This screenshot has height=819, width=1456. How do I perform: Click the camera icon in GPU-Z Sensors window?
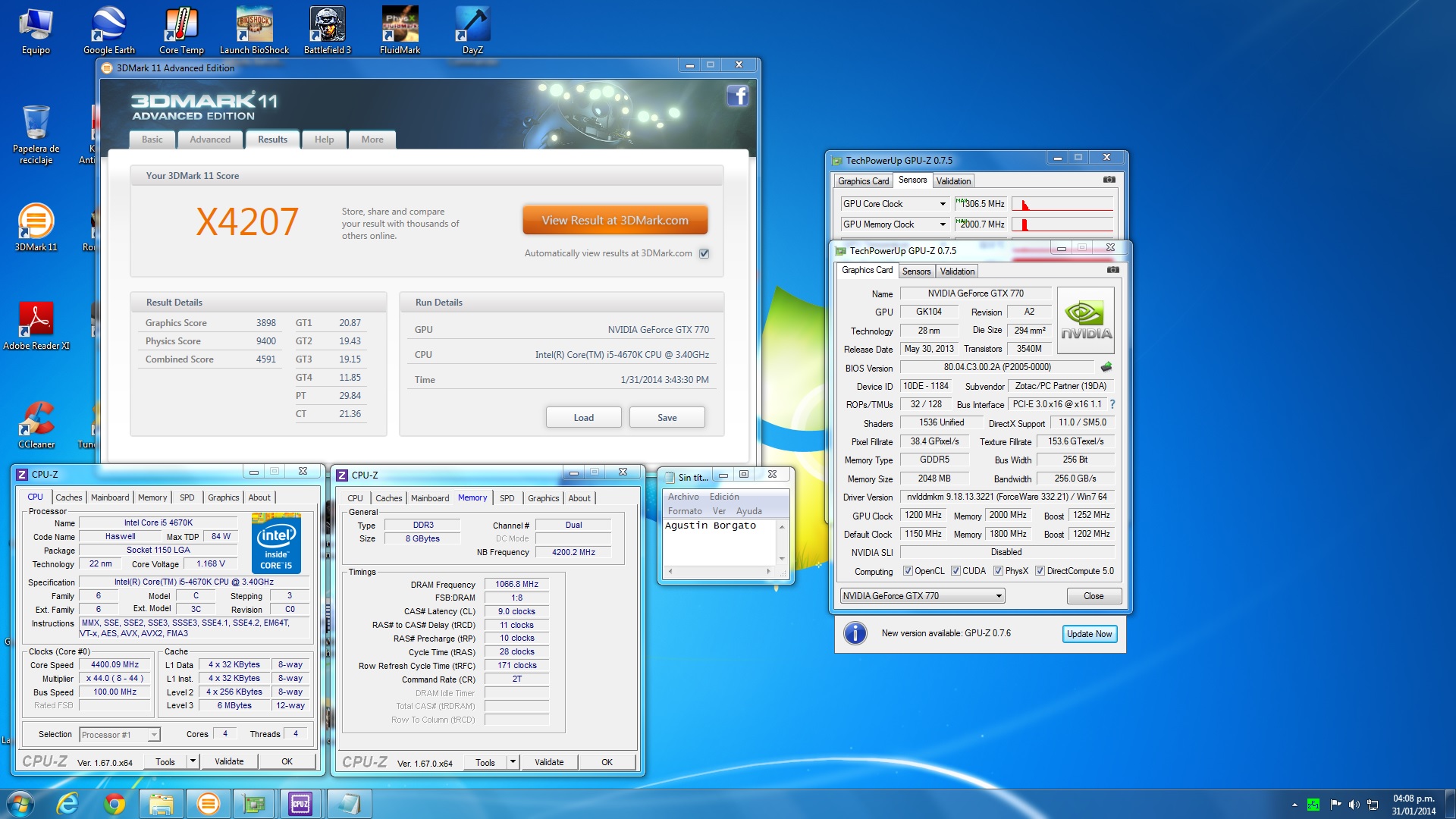pos(1109,180)
